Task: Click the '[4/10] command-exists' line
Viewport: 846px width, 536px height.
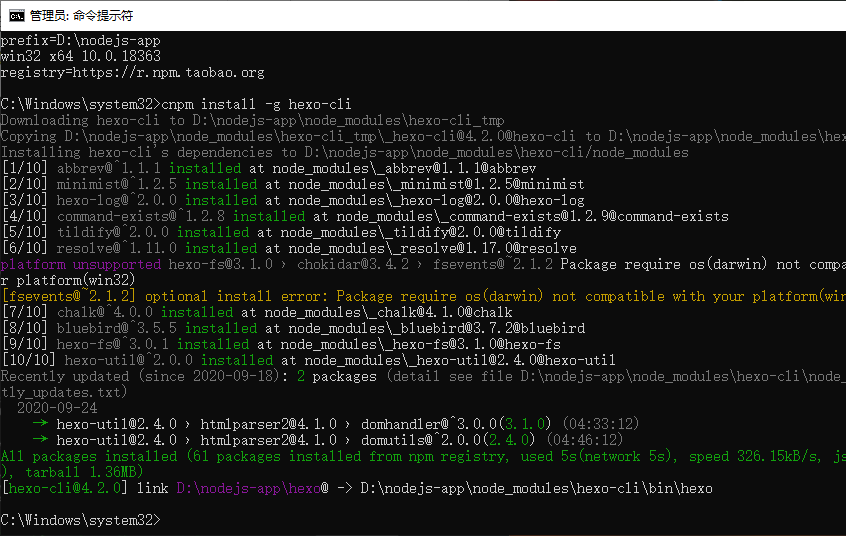Action: 365,216
